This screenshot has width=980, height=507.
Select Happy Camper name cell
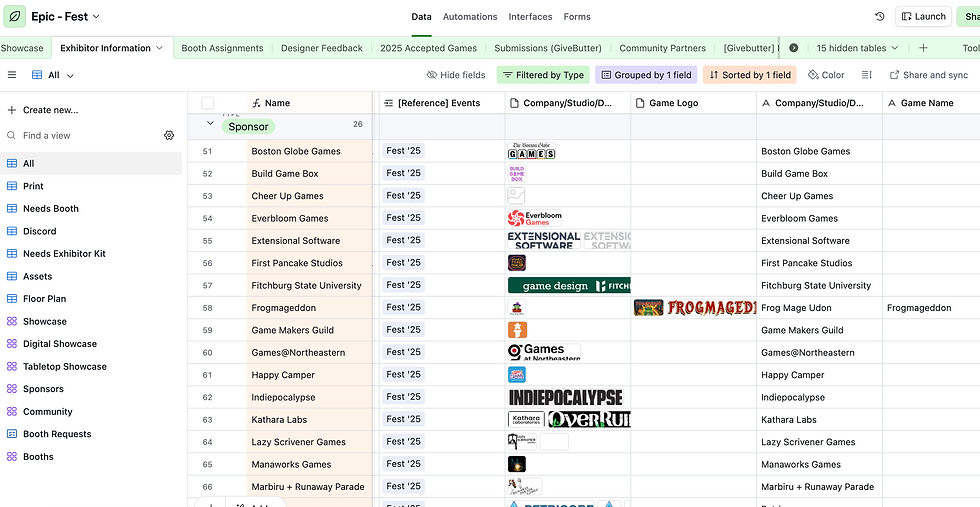[309, 375]
